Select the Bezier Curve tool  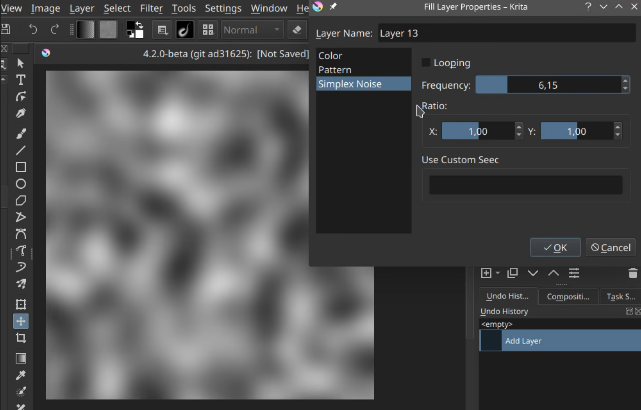[21, 234]
